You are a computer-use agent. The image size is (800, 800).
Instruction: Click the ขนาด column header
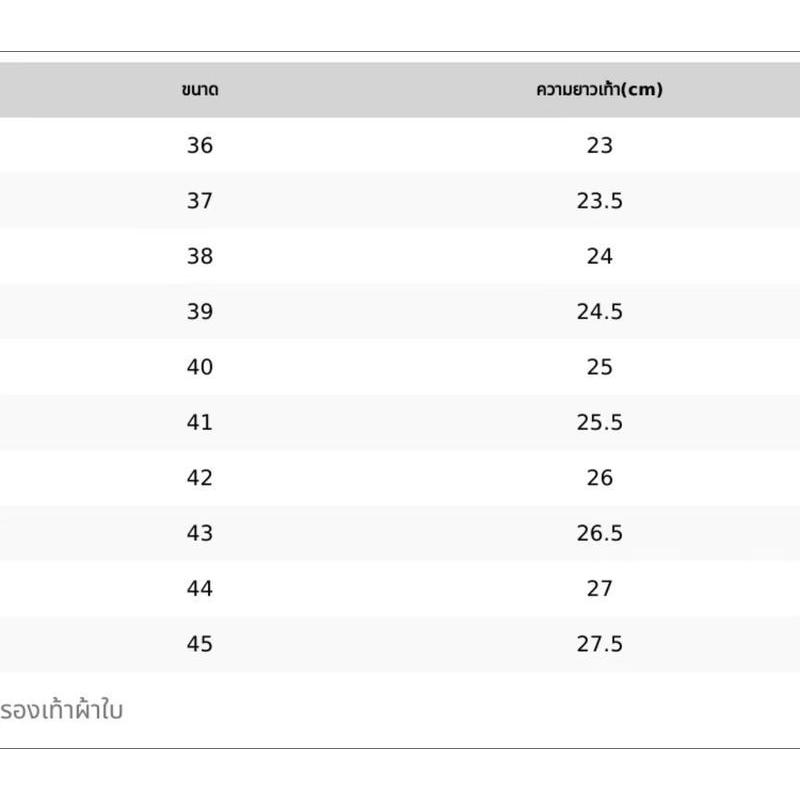tap(200, 90)
